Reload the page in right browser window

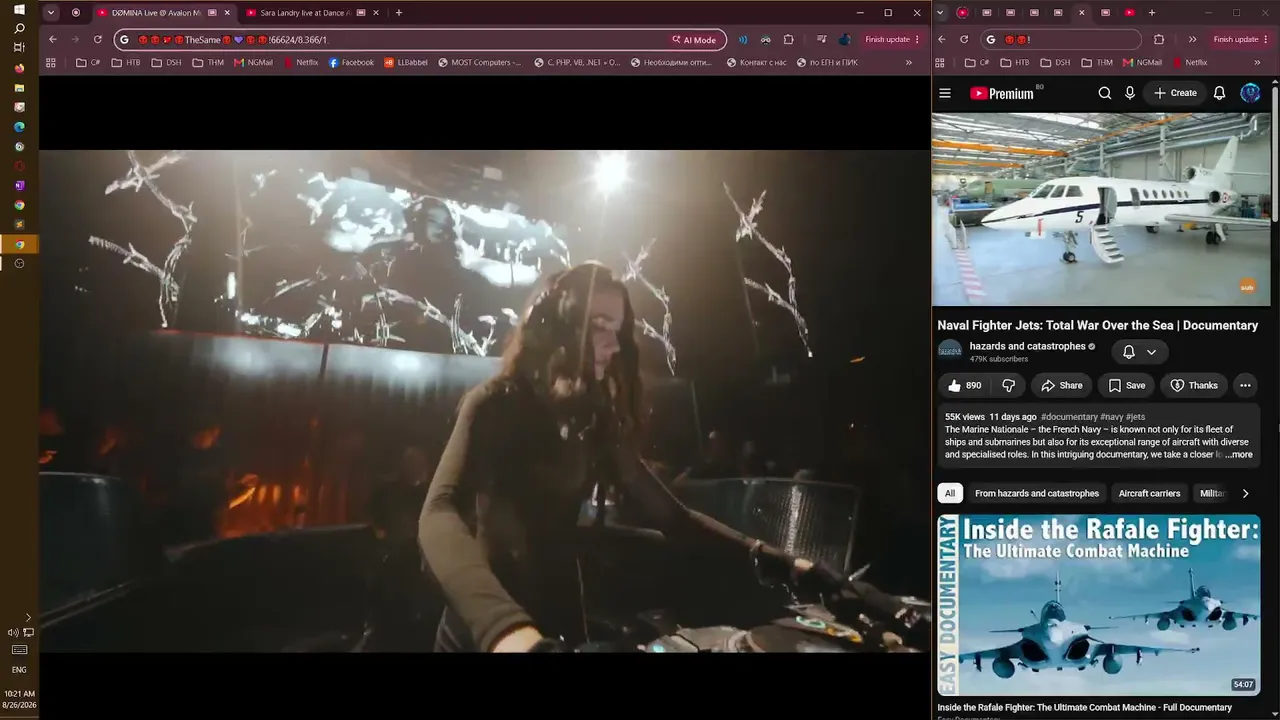[x=964, y=39]
